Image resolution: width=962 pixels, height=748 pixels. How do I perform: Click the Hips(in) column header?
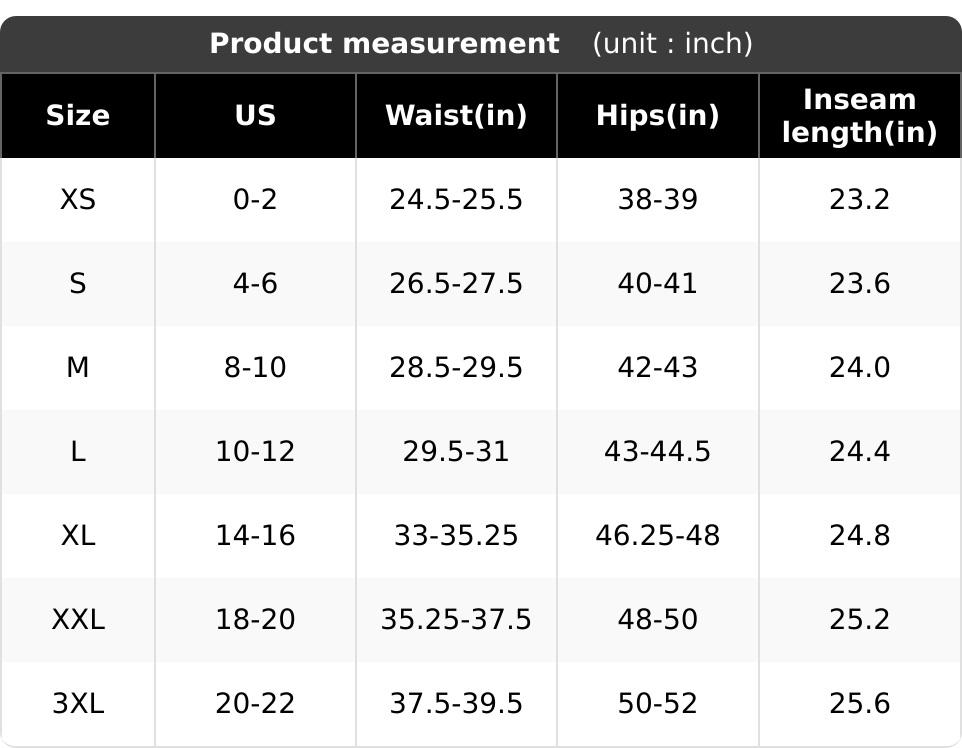[658, 115]
